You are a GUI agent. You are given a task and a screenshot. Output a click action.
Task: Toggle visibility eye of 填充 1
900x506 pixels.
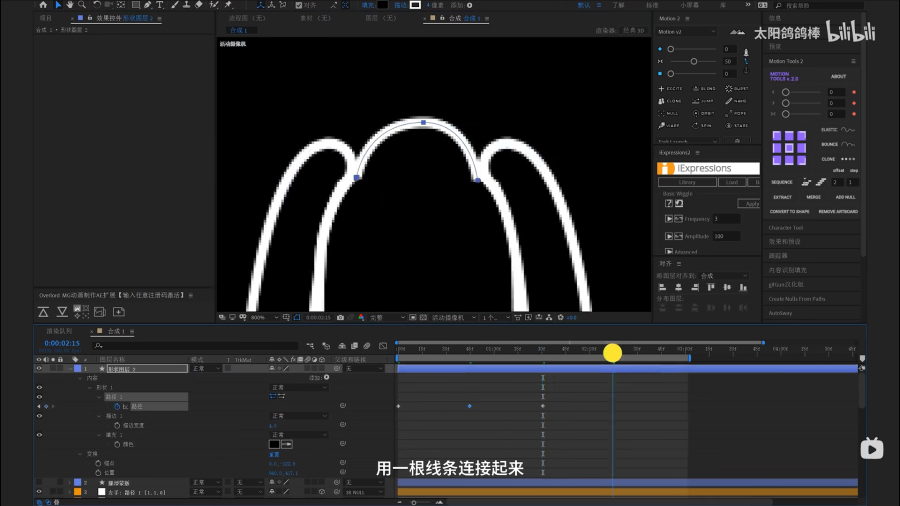[39, 435]
